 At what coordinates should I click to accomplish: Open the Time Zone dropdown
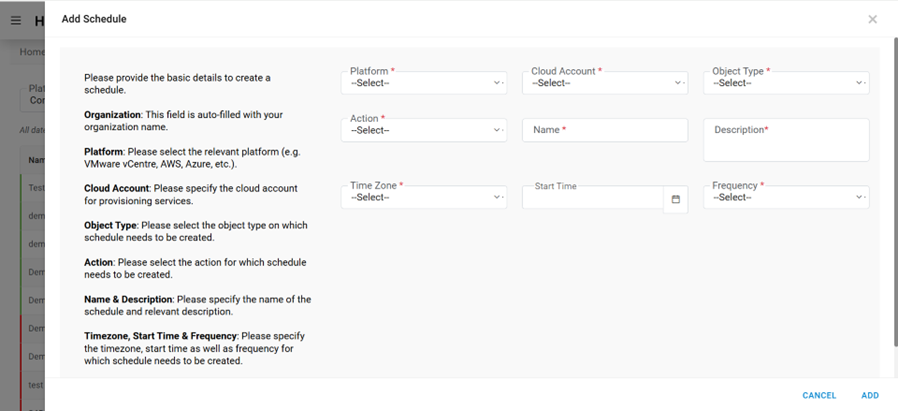click(423, 197)
